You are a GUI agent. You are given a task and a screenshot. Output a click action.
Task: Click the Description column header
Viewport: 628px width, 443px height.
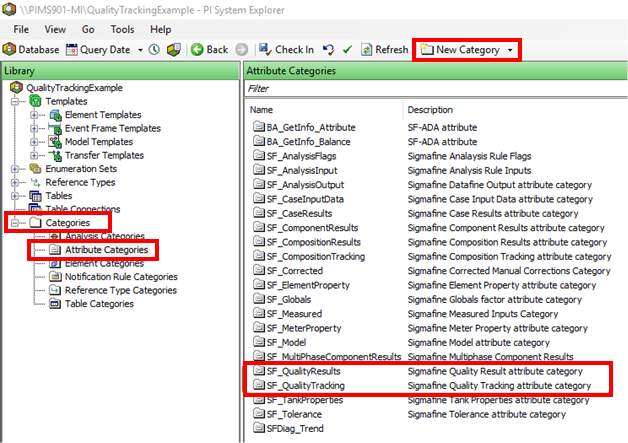pyautogui.click(x=430, y=110)
